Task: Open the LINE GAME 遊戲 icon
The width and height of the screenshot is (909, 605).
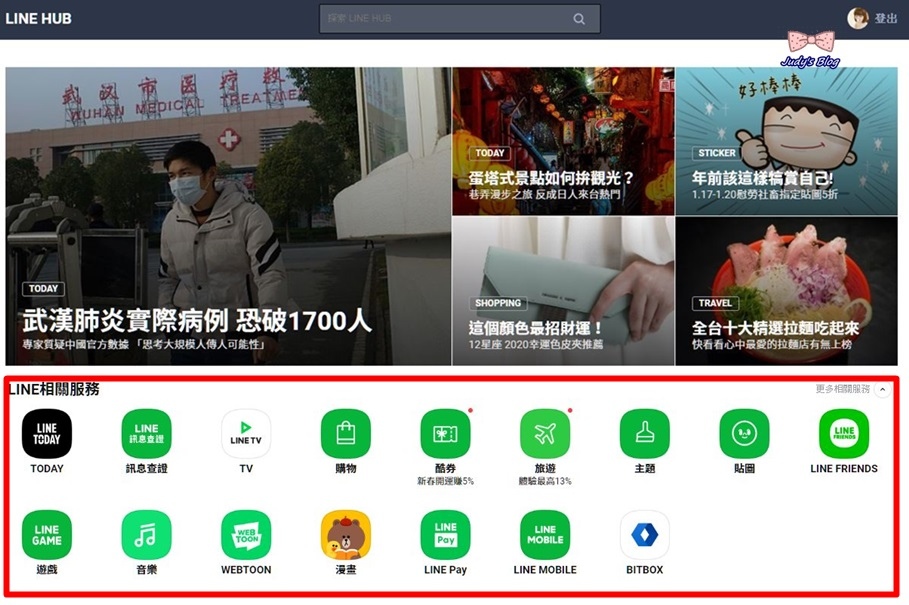Action: click(x=47, y=535)
